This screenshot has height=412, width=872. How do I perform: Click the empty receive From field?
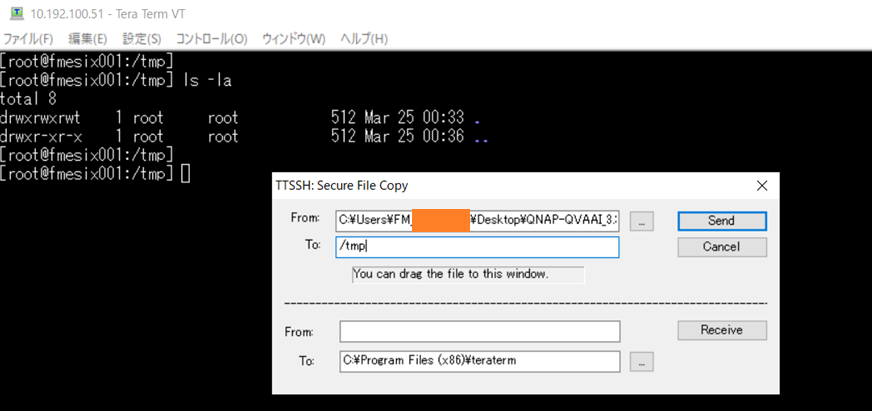(478, 331)
